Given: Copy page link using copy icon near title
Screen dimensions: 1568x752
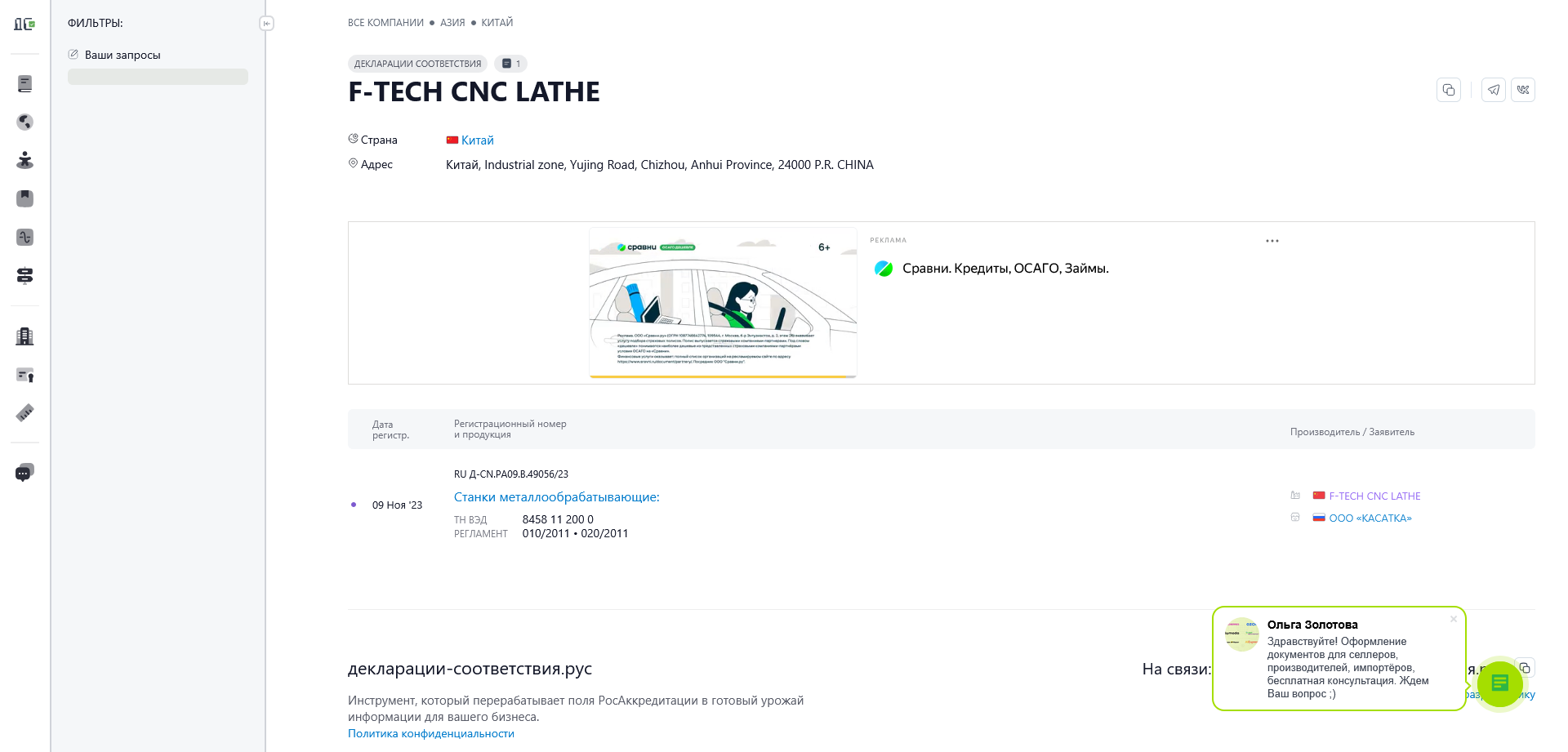Looking at the screenshot, I should (x=1449, y=90).
